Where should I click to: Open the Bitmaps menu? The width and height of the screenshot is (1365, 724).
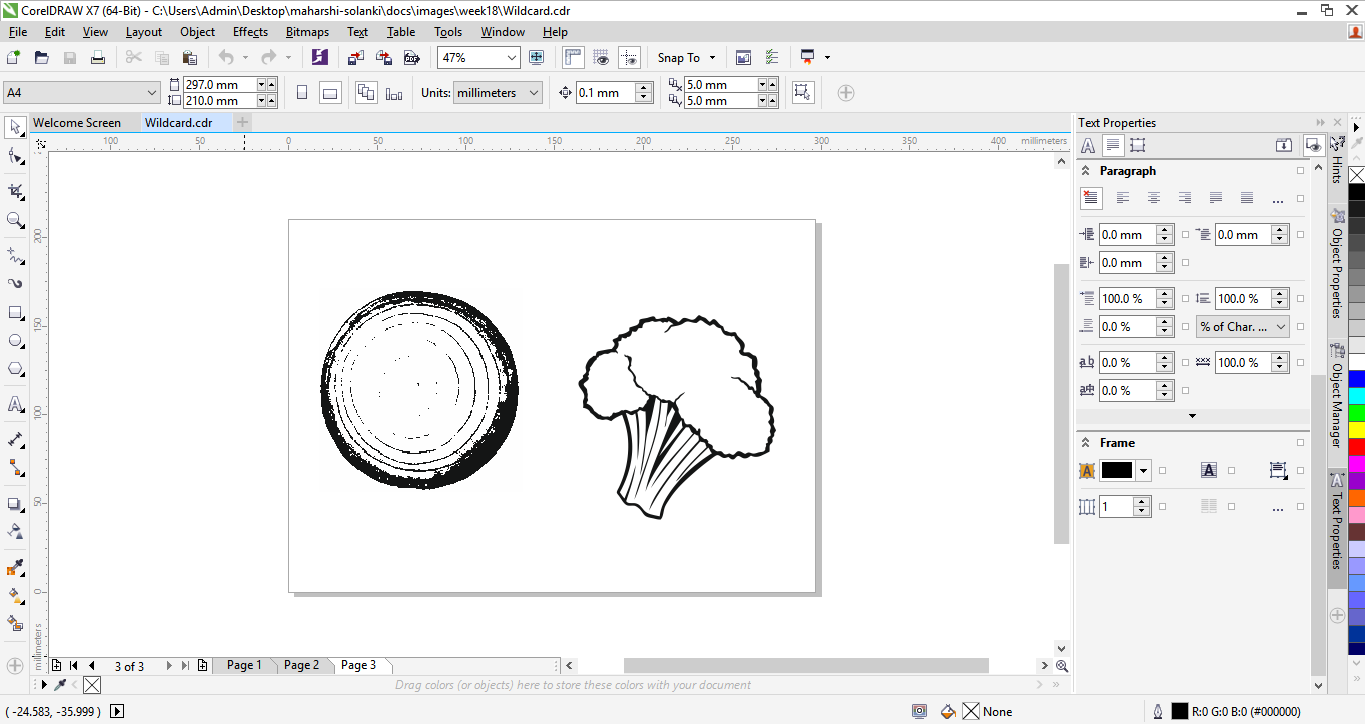click(x=307, y=32)
